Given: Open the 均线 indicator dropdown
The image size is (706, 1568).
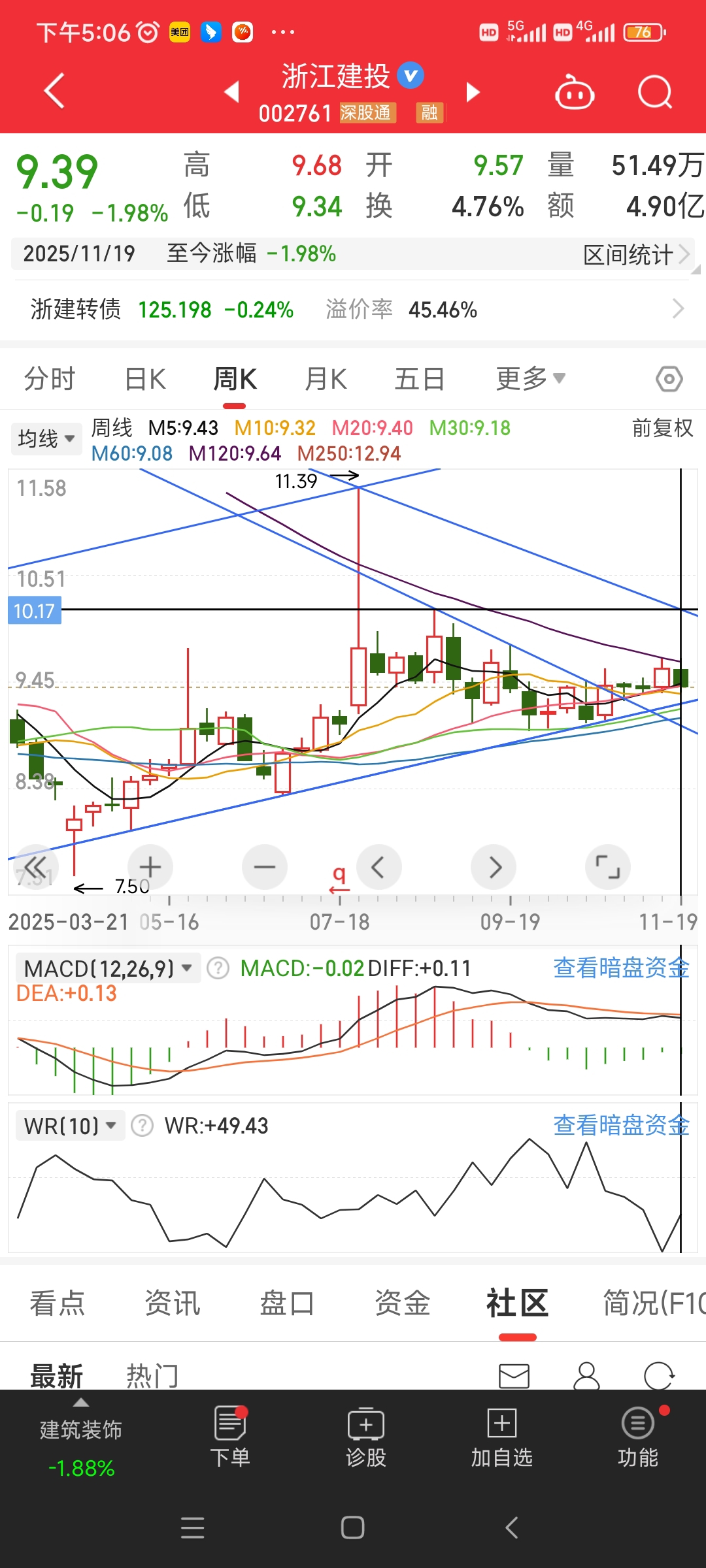Looking at the screenshot, I should click(x=46, y=438).
